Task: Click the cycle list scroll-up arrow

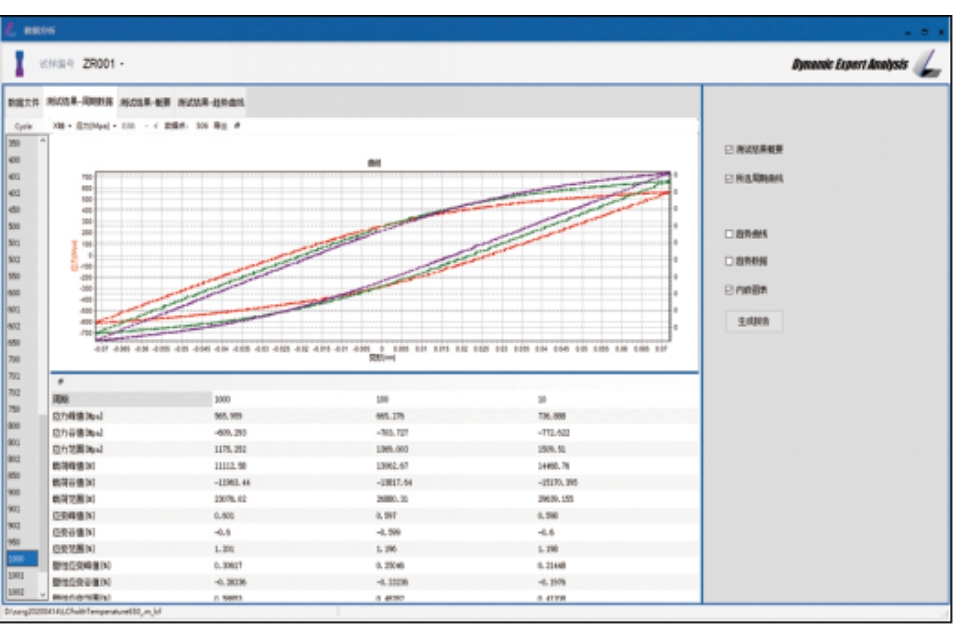Action: [42, 143]
